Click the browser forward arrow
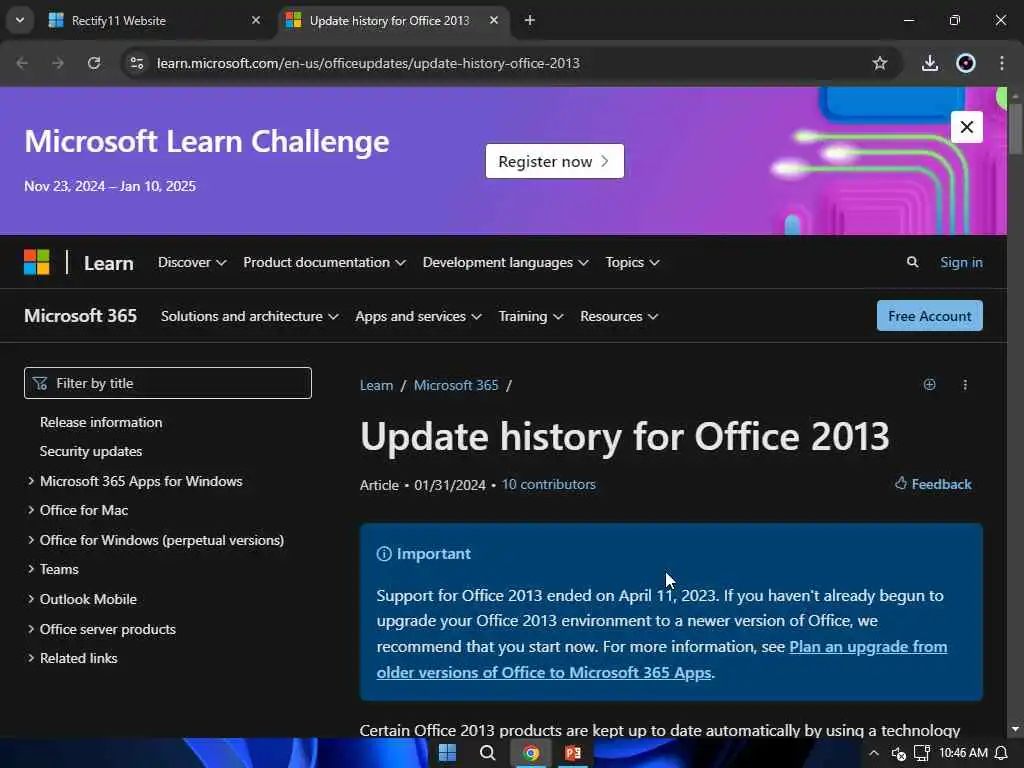The height and width of the screenshot is (768, 1024). [58, 63]
